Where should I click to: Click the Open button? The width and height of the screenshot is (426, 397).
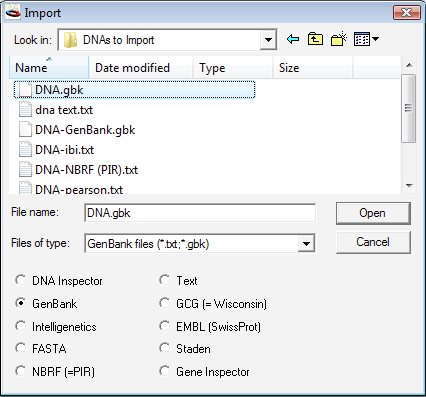pyautogui.click(x=373, y=213)
